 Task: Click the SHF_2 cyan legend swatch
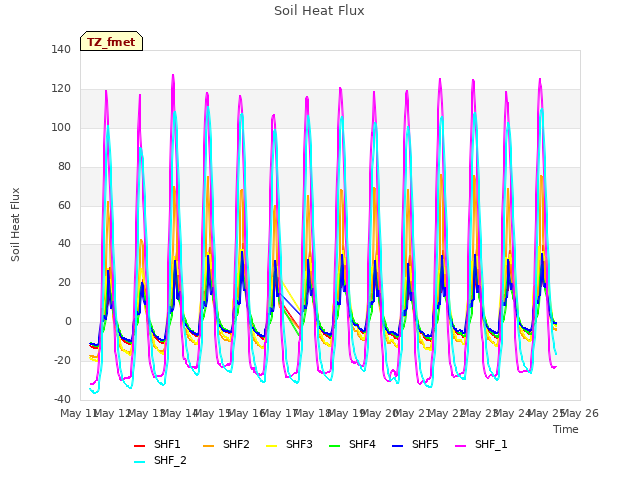pos(140,462)
